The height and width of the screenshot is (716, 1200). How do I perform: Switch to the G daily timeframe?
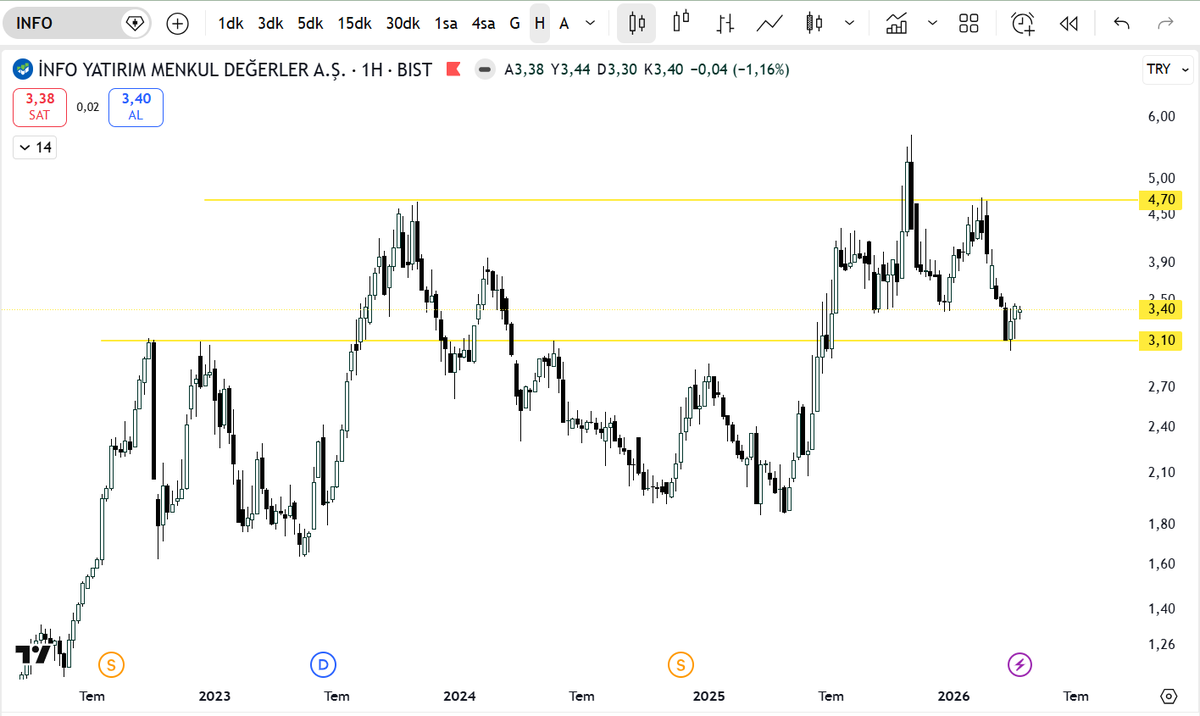[515, 23]
